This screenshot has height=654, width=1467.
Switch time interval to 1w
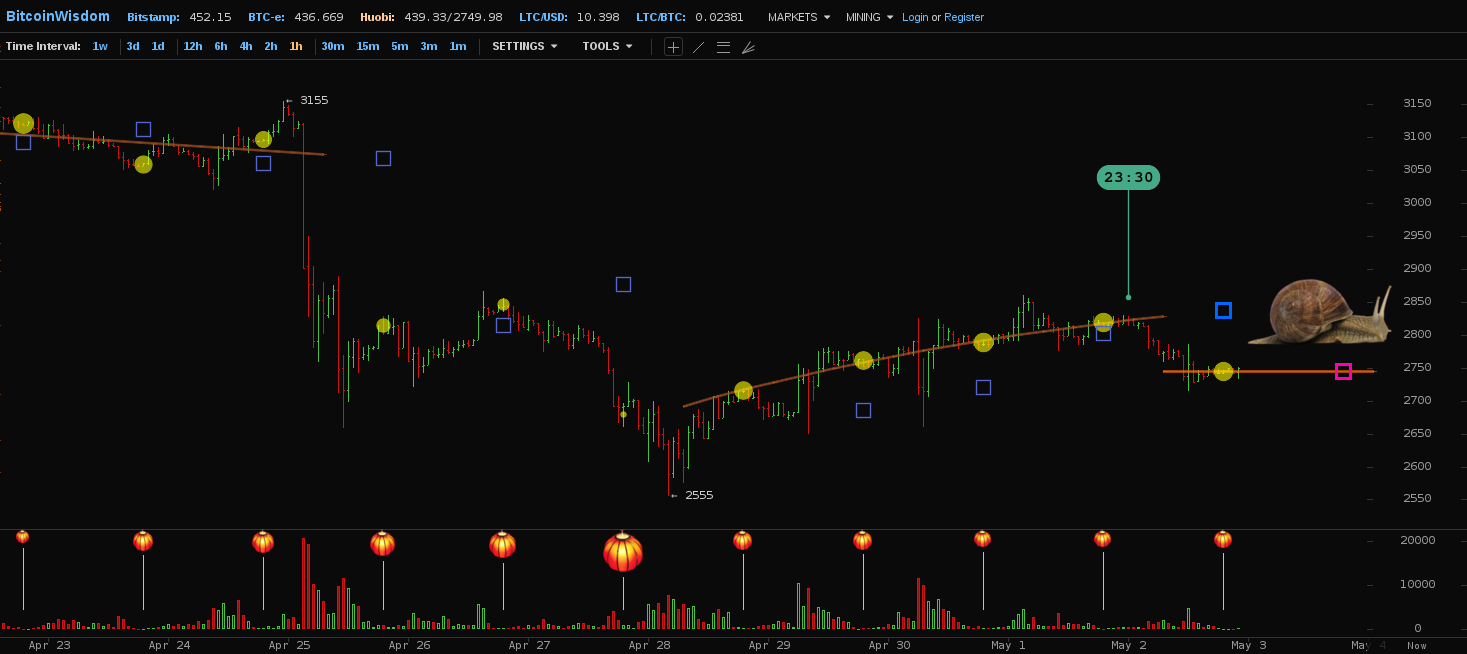coord(100,46)
